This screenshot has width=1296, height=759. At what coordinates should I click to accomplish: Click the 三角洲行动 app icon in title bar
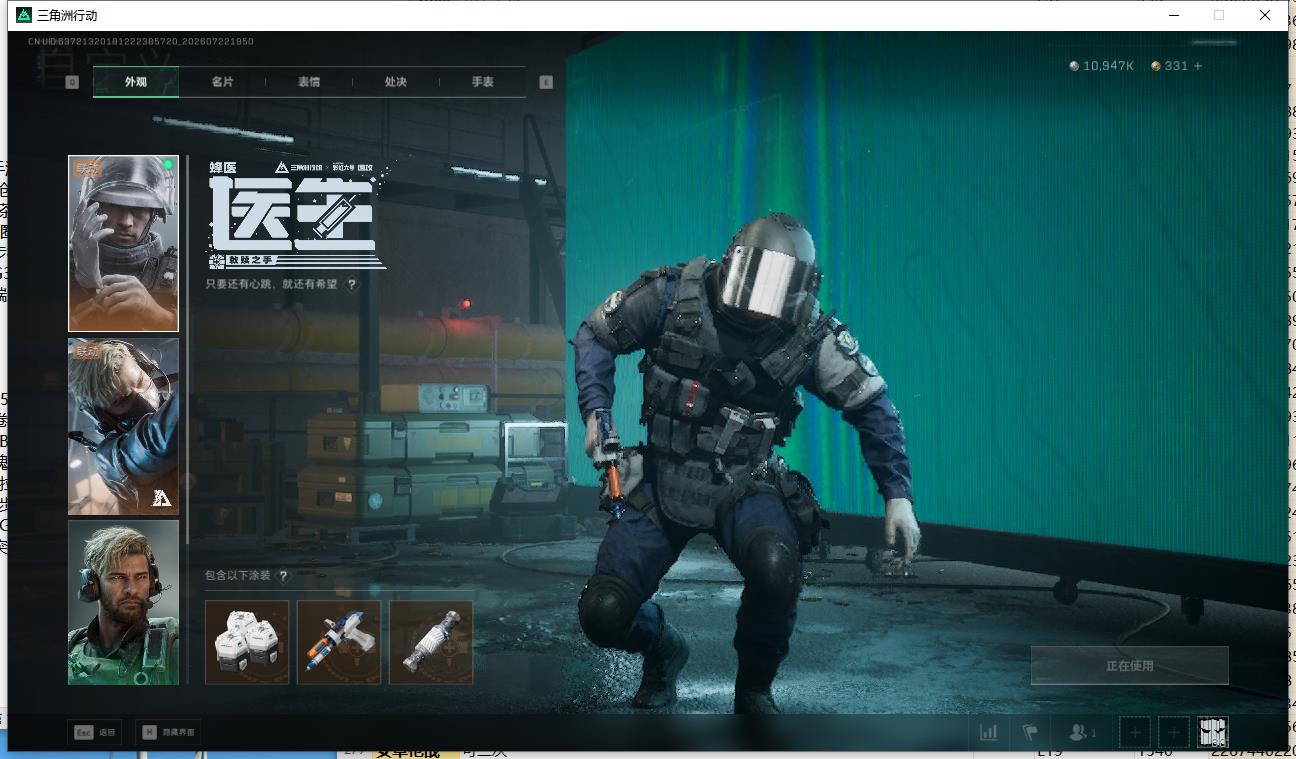(24, 15)
